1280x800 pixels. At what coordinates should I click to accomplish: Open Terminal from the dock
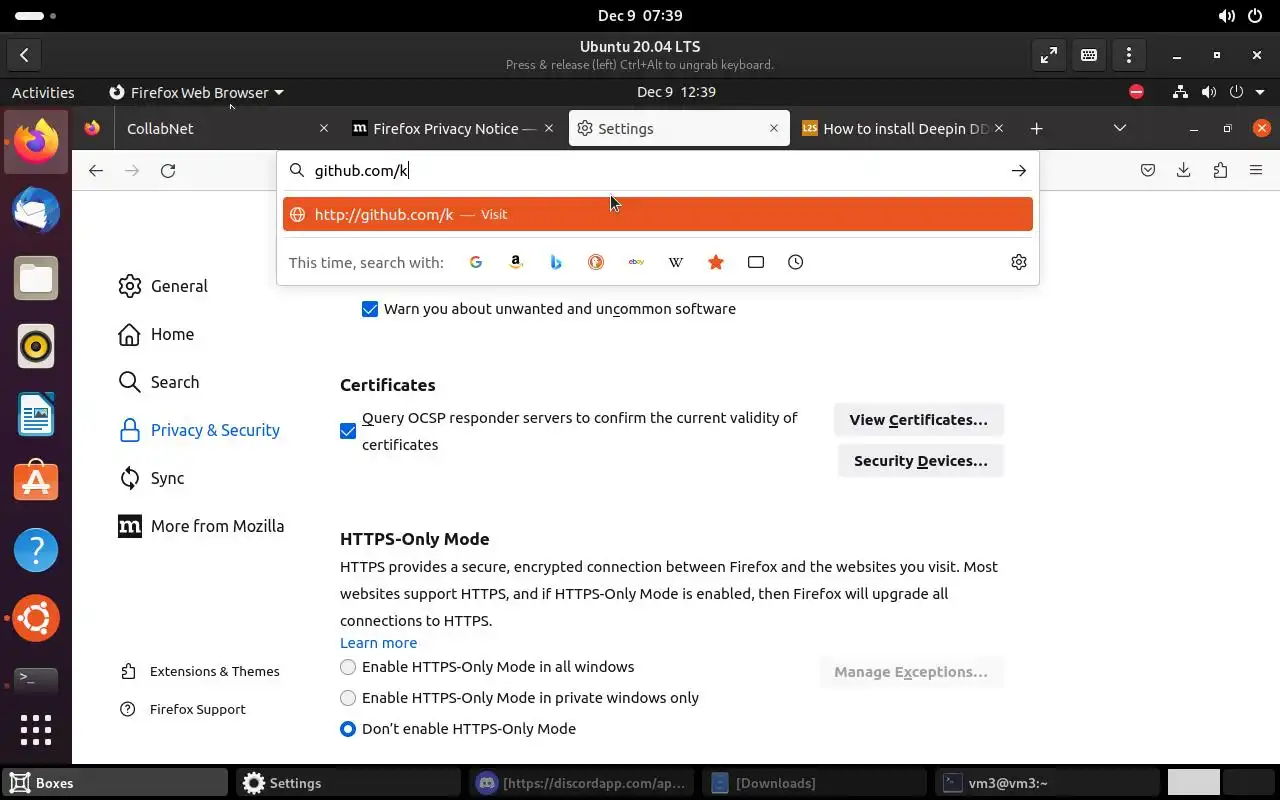[36, 680]
